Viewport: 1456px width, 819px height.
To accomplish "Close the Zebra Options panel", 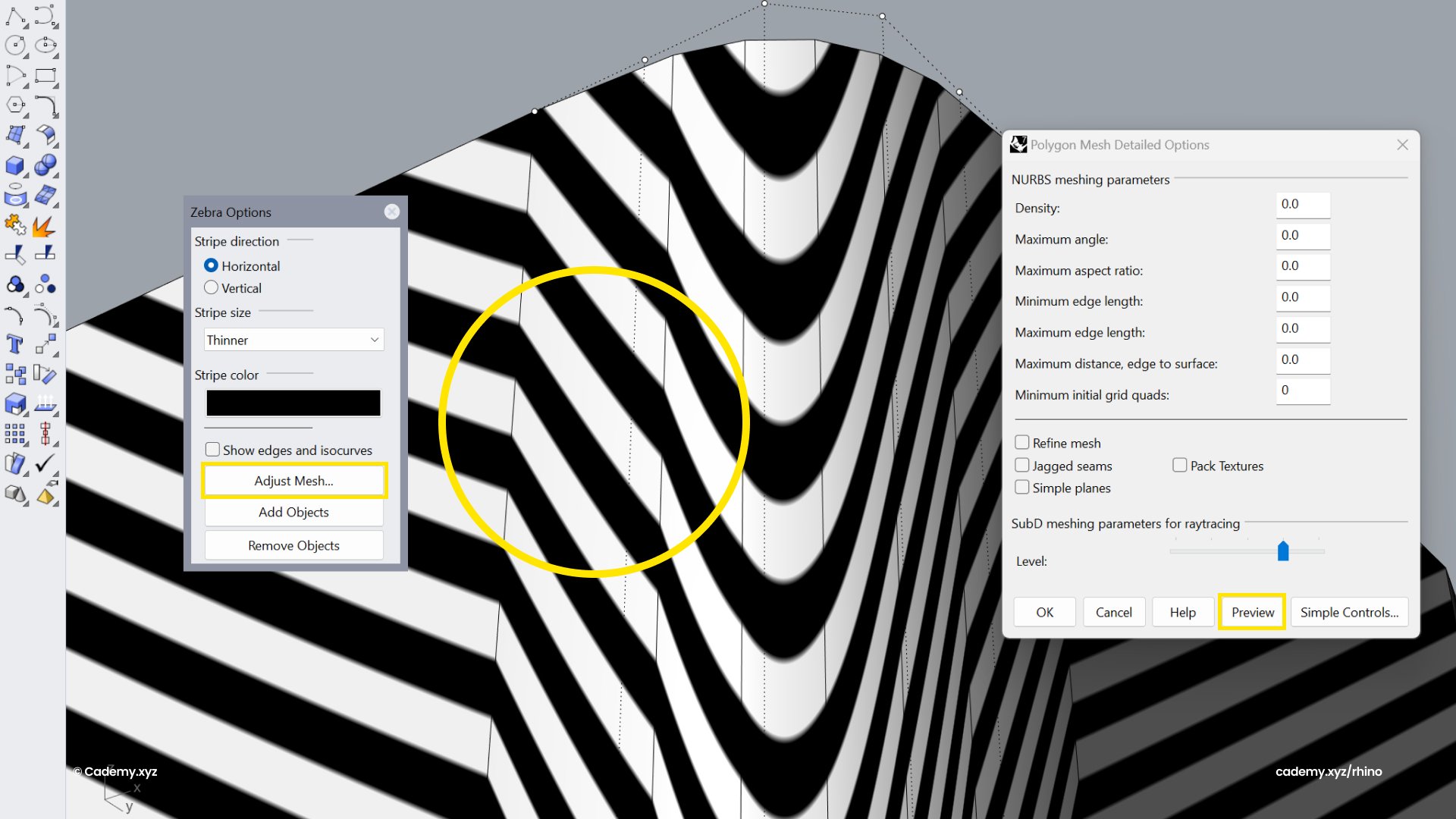I will click(391, 212).
